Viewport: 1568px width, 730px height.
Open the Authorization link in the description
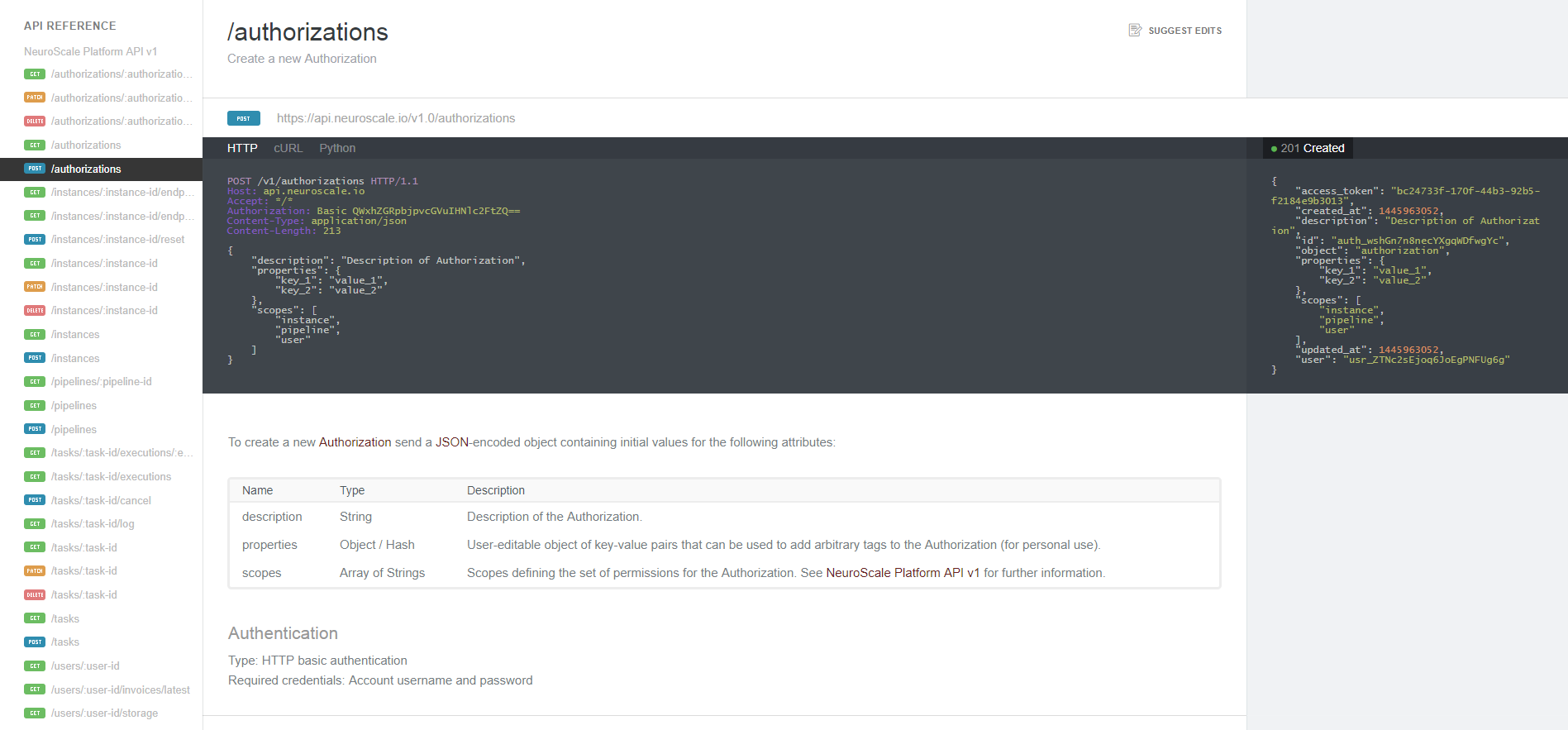(355, 442)
